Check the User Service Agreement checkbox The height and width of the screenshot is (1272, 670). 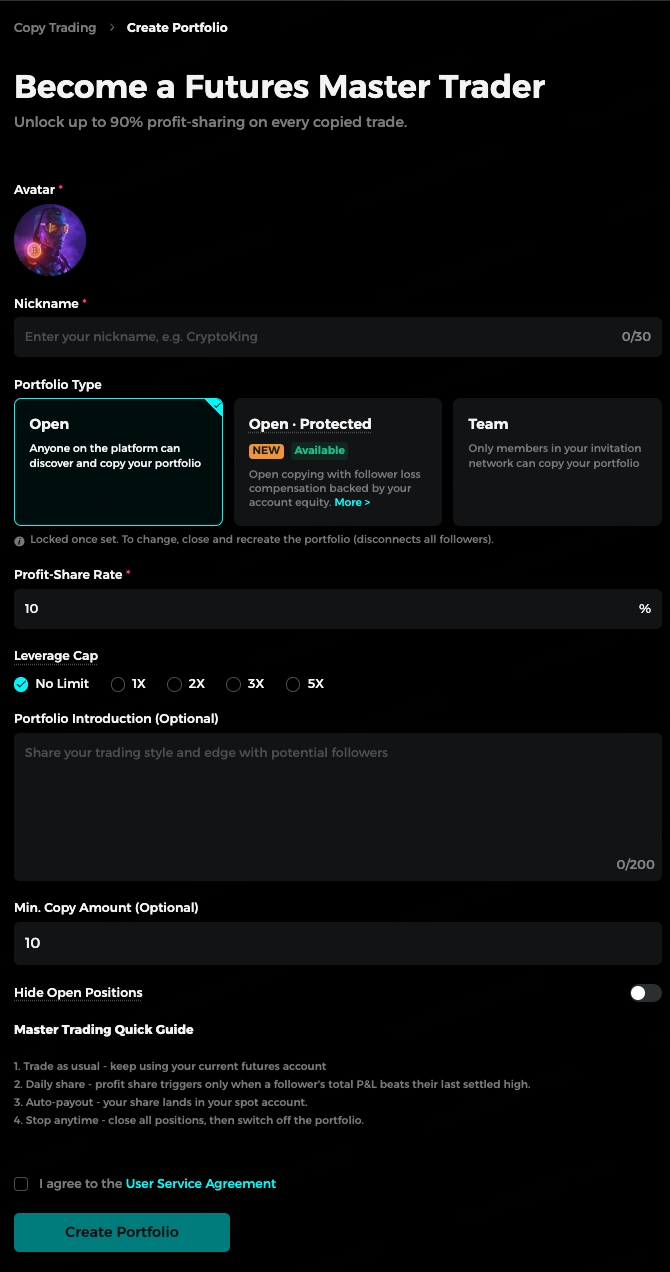point(21,1184)
